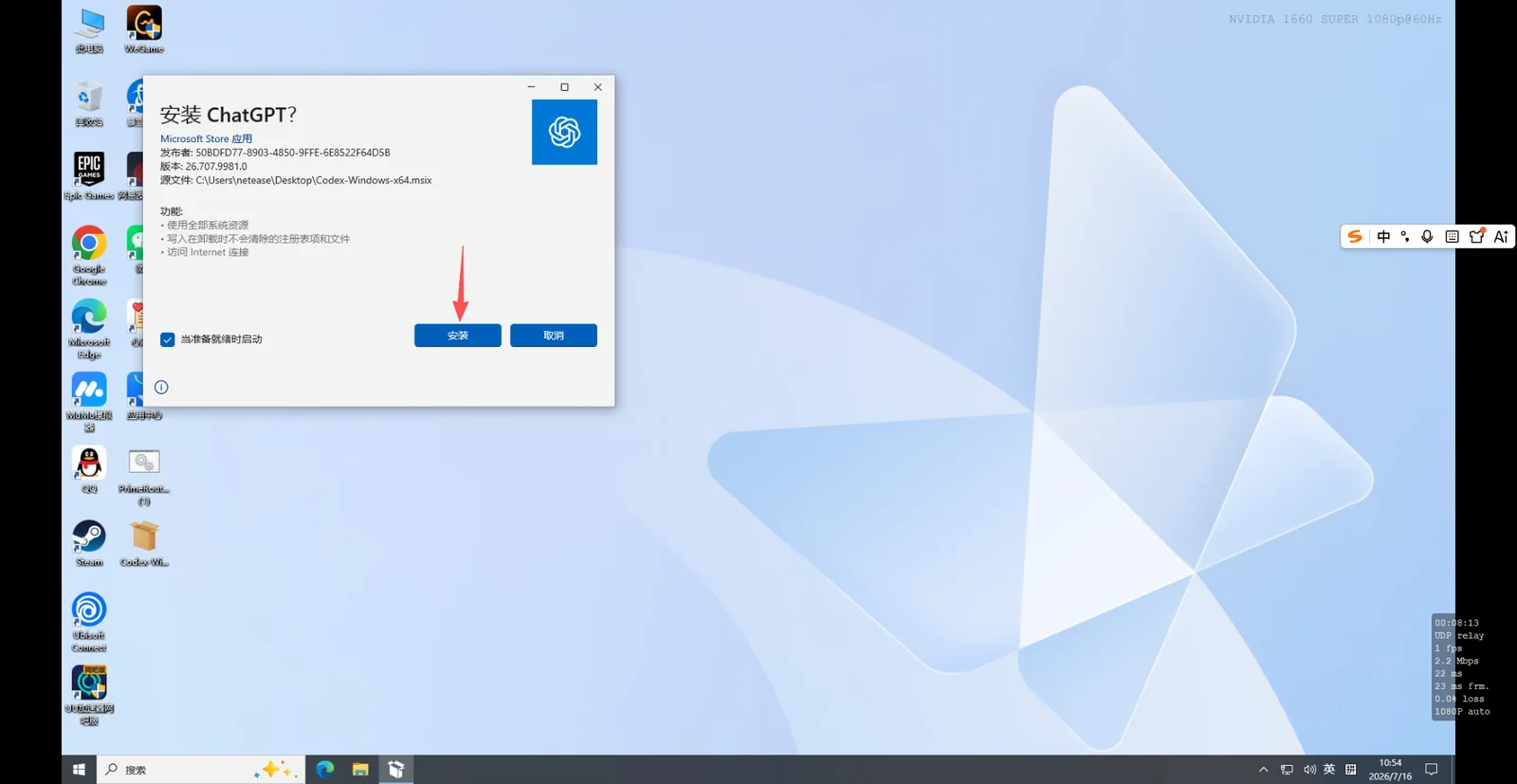Click the Sogou S logo on IME bar
The height and width of the screenshot is (784, 1517).
click(1355, 237)
